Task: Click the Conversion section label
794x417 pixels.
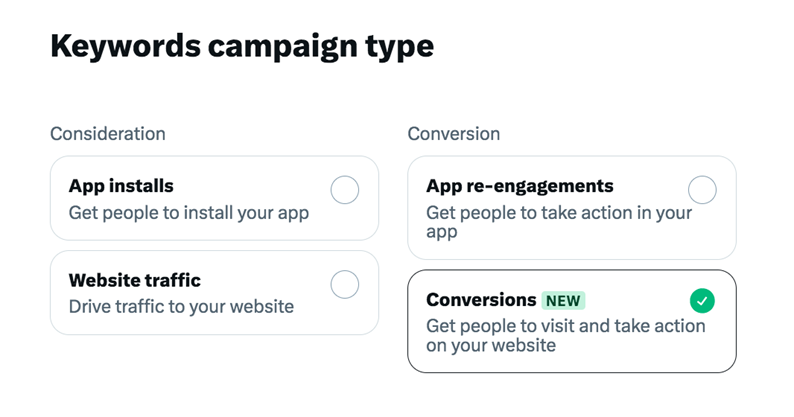Action: pos(454,134)
